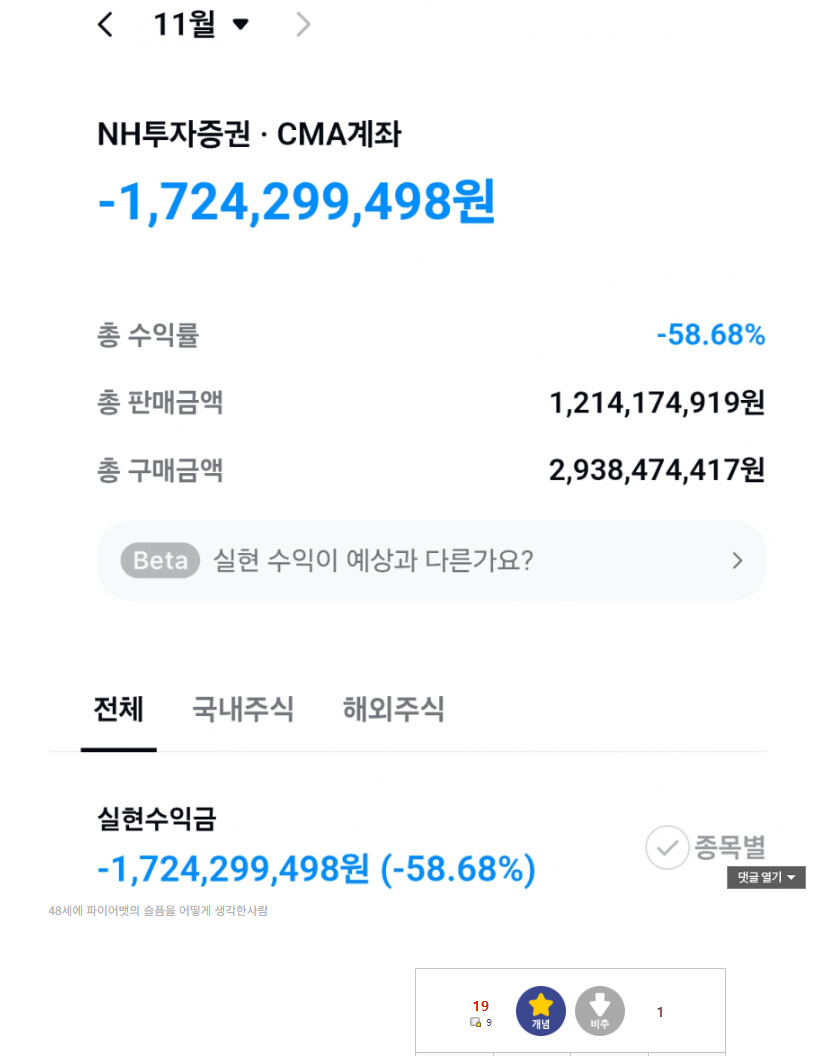Switch to the 국내주식 tab
The height and width of the screenshot is (1056, 817).
click(x=243, y=709)
